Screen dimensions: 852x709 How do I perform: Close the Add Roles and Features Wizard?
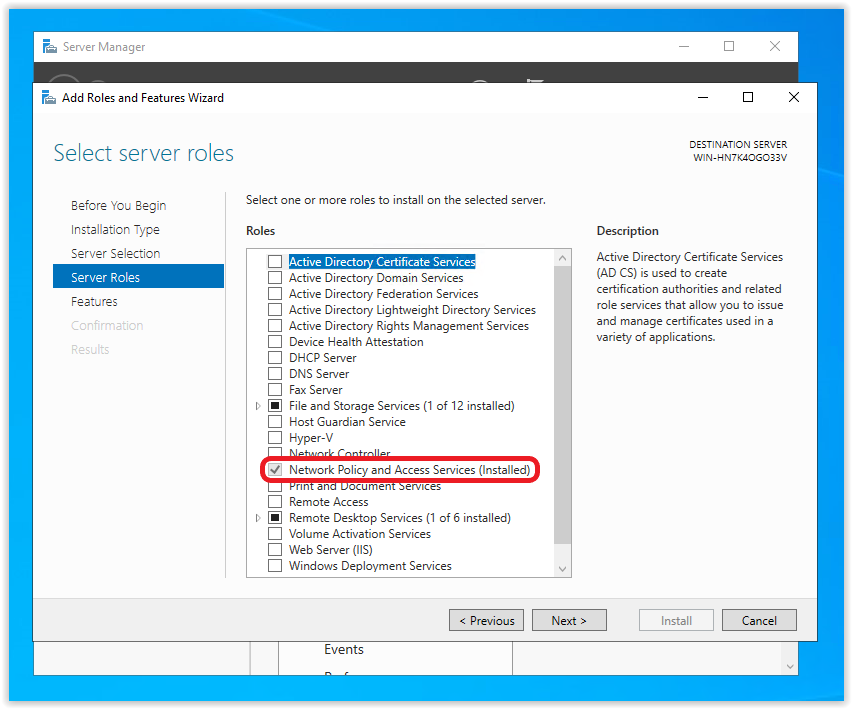(x=793, y=97)
